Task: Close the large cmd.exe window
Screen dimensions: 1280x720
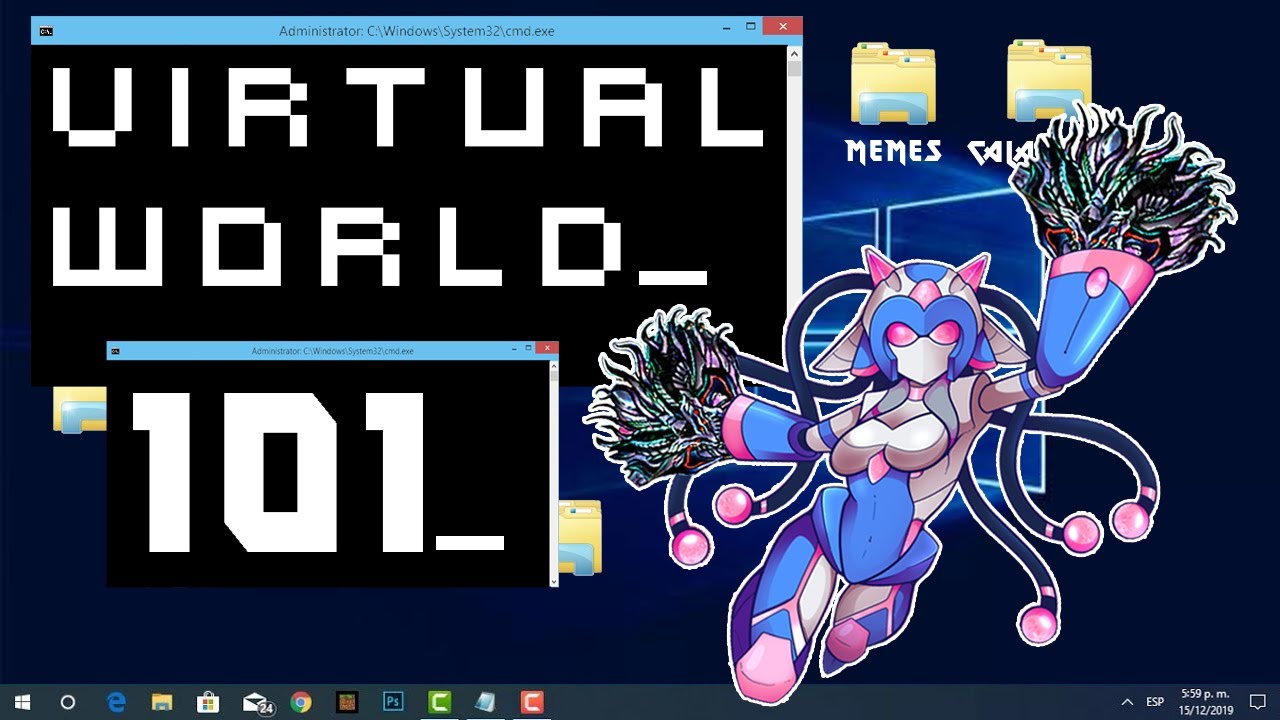Action: pos(782,27)
